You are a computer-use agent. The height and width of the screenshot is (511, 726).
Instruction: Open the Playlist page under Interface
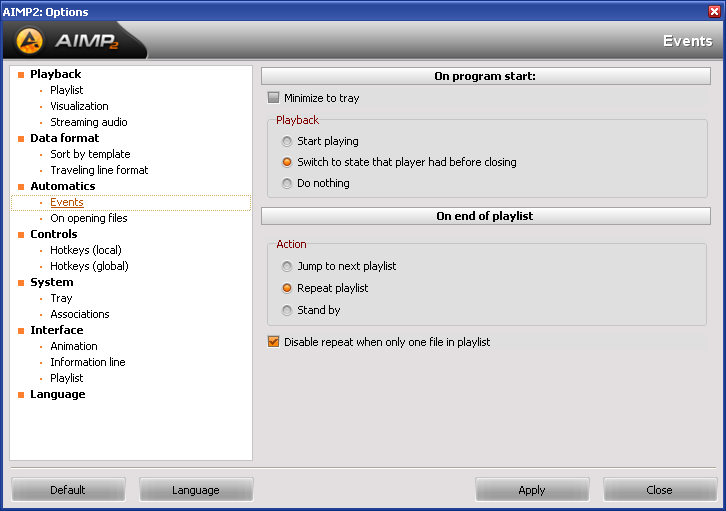point(67,378)
